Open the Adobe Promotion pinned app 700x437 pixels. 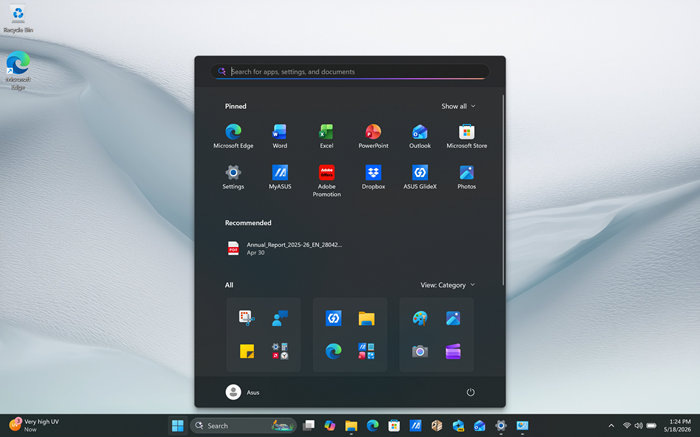tap(326, 181)
